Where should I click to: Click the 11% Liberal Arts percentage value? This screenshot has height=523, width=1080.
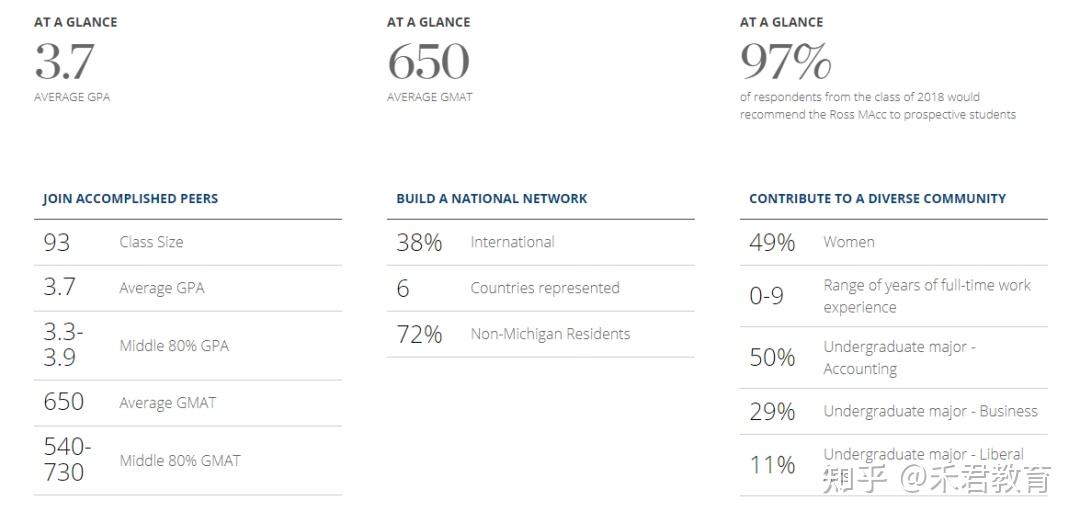pyautogui.click(x=772, y=465)
